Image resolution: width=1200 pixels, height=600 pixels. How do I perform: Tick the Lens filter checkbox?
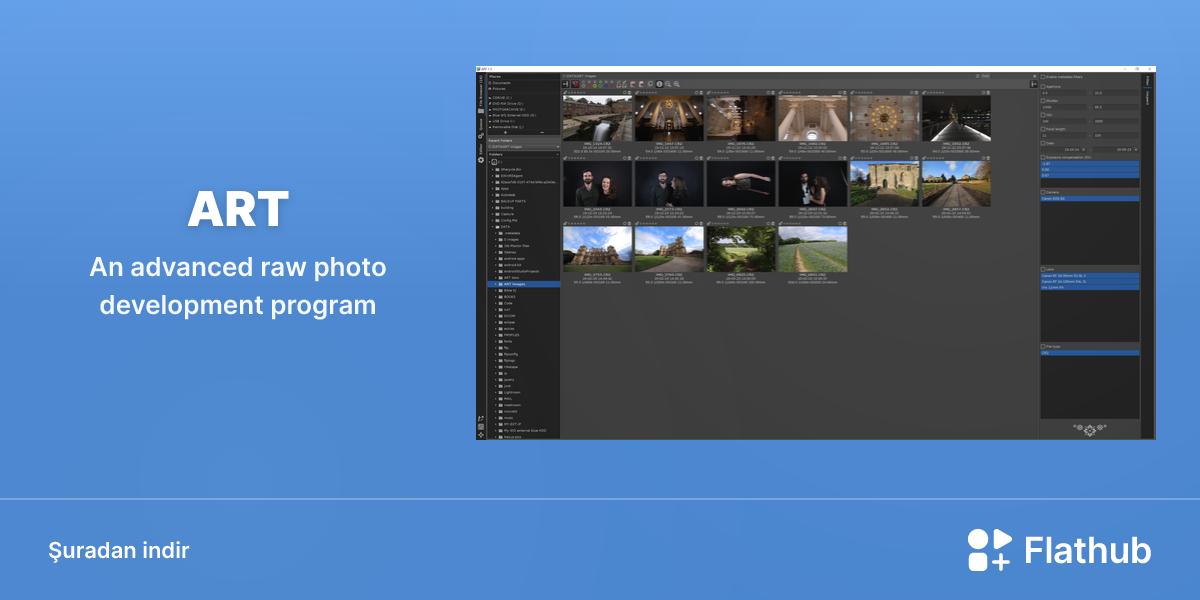1043,269
